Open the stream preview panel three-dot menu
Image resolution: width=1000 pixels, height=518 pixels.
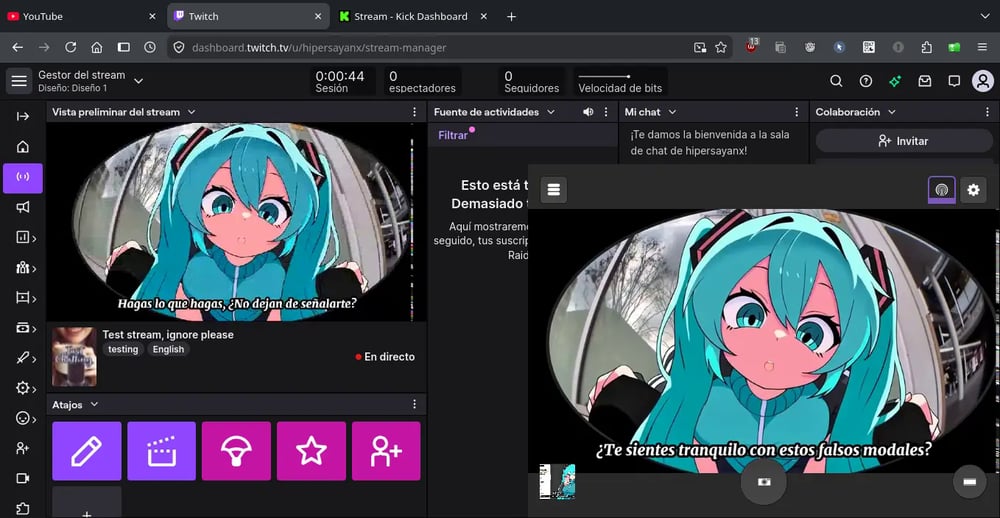tap(415, 112)
